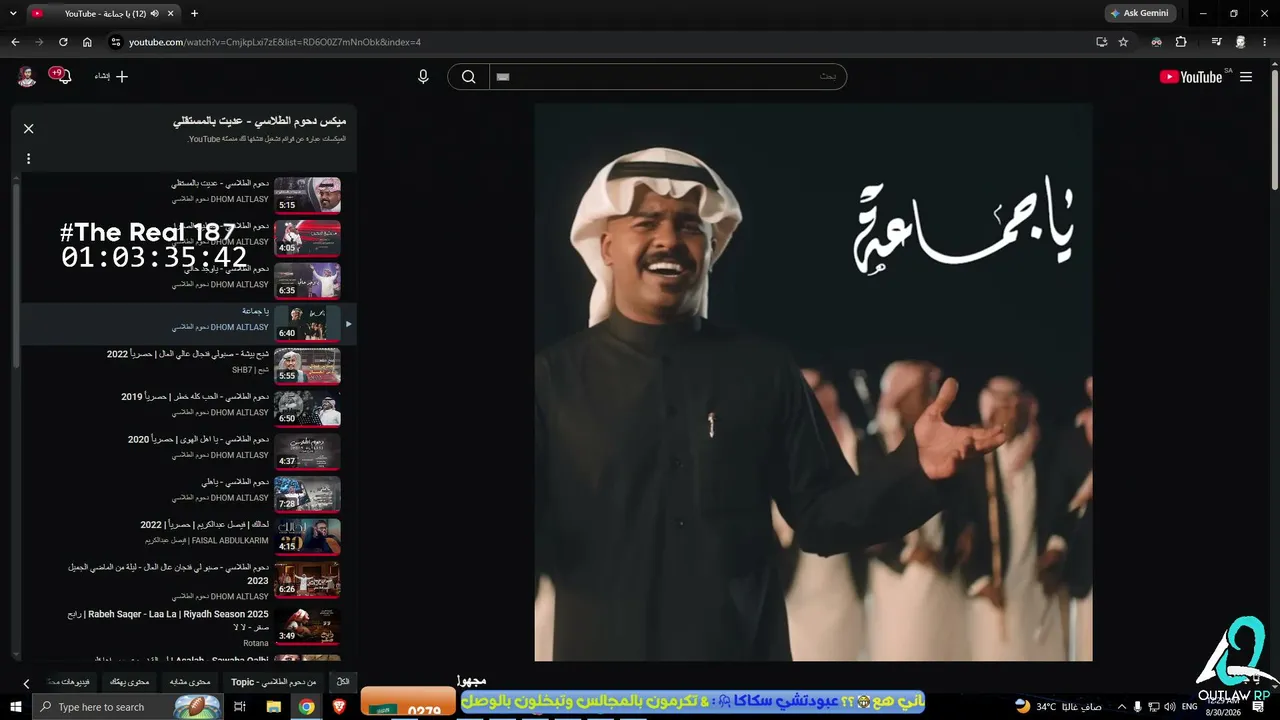Open a new browser tab
The height and width of the screenshot is (720, 1280).
coord(194,14)
